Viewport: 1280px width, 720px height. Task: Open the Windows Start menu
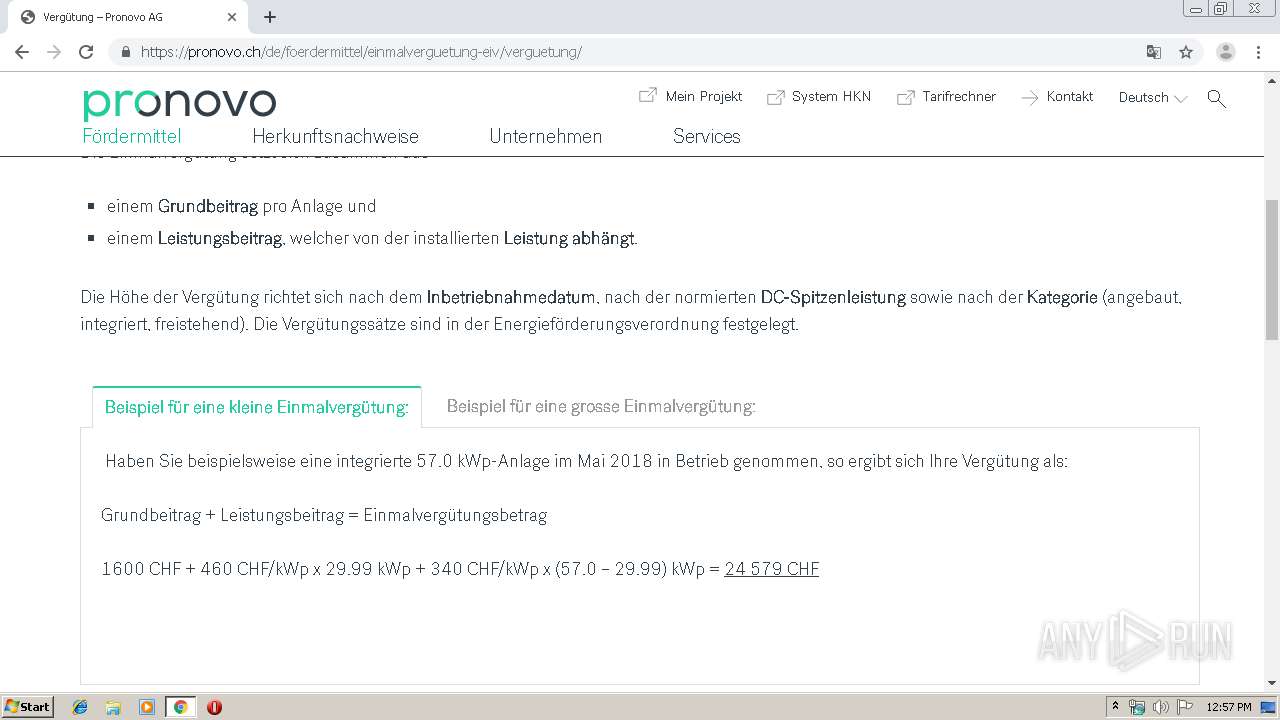(x=28, y=706)
